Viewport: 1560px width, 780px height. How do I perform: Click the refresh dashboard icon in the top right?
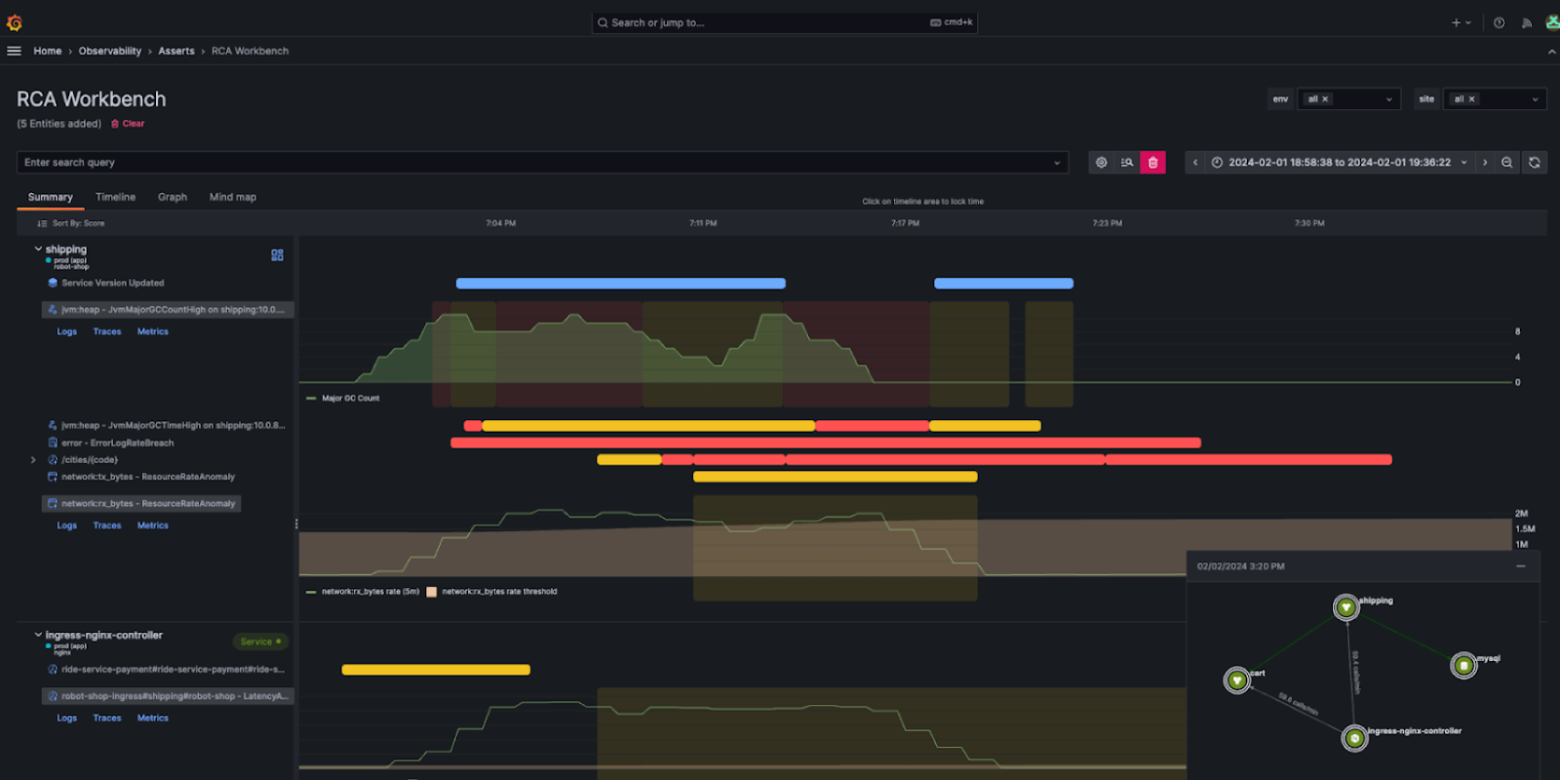[1536, 162]
